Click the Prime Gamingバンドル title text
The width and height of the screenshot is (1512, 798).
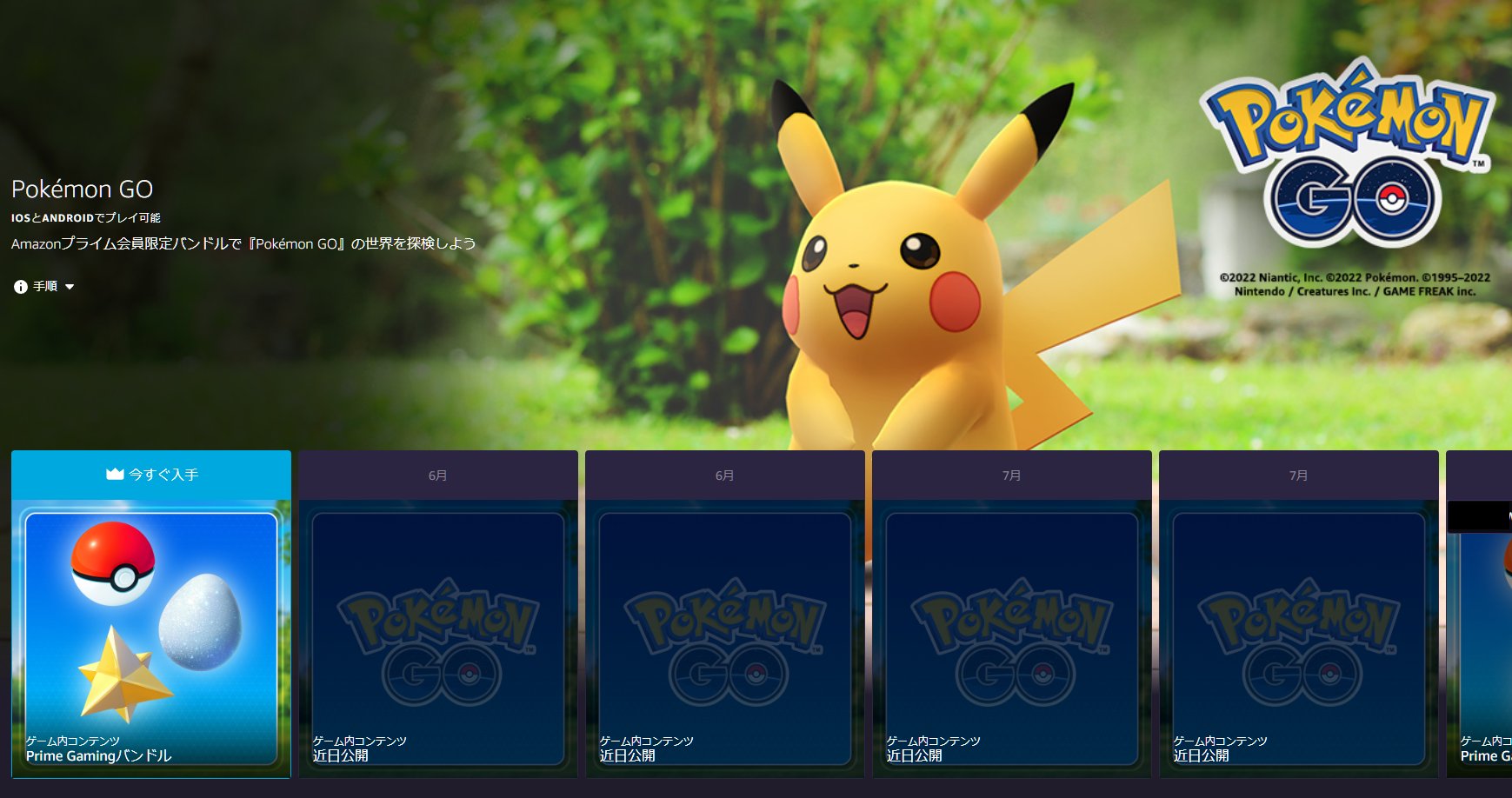[x=98, y=756]
